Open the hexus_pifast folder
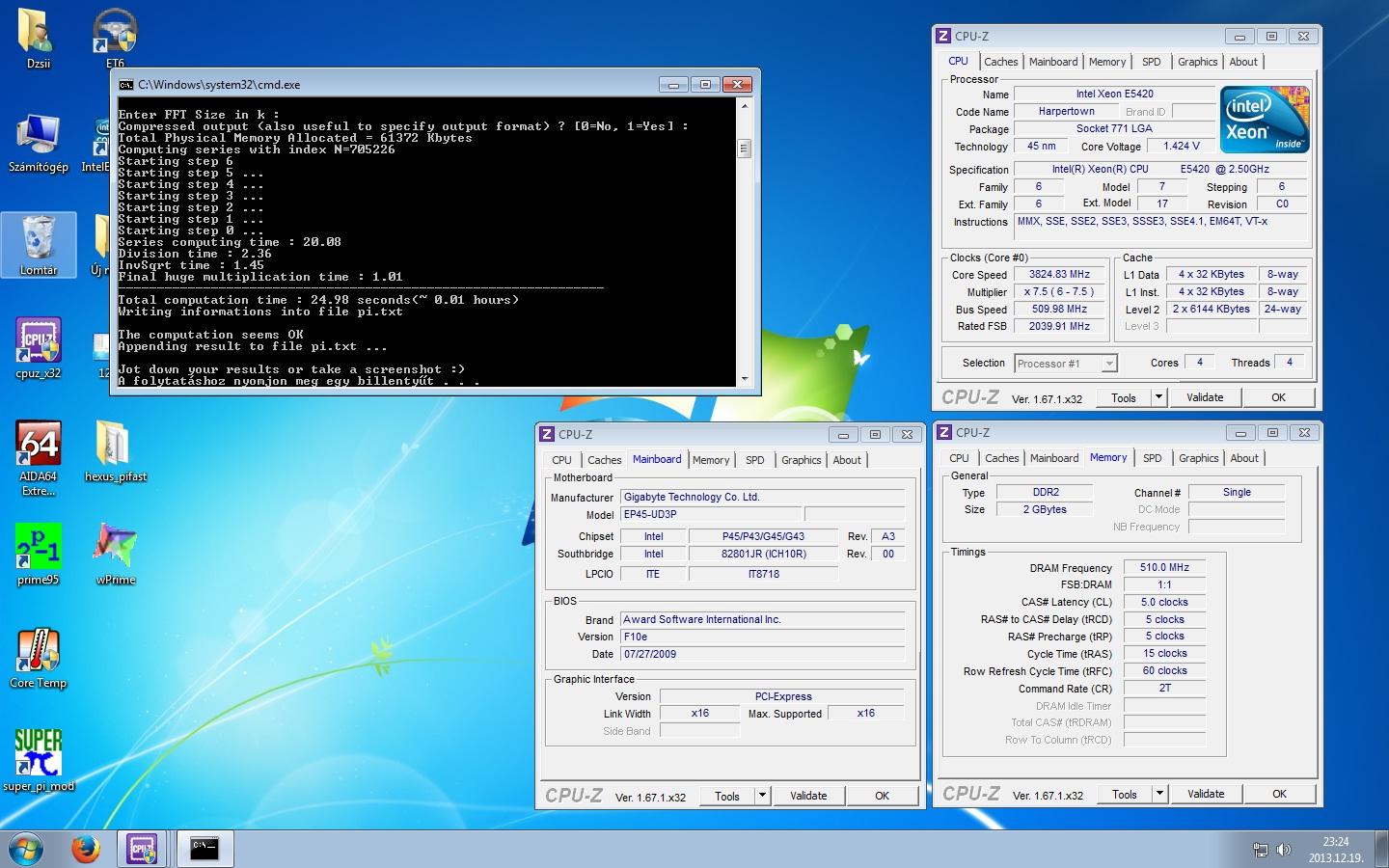The height and width of the screenshot is (868, 1389). click(115, 450)
